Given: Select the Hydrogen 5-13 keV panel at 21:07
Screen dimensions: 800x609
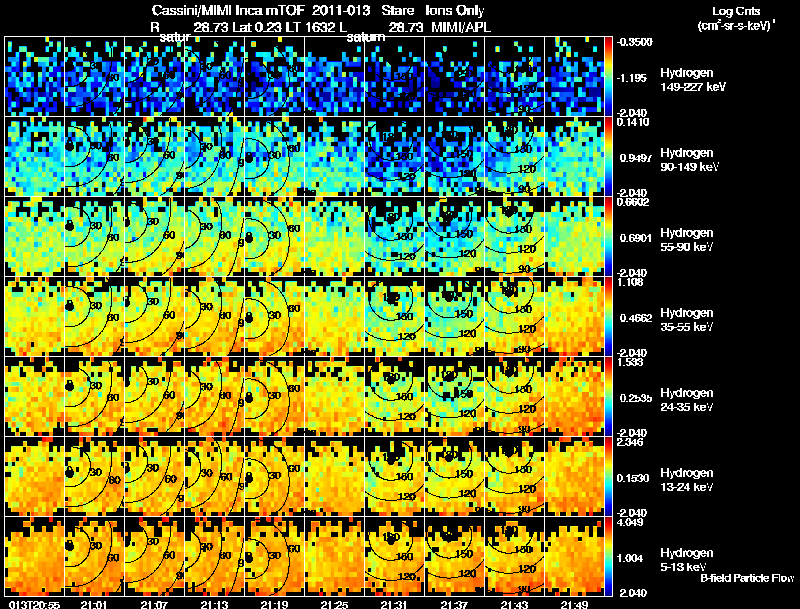Looking at the screenshot, I should 155,557.
